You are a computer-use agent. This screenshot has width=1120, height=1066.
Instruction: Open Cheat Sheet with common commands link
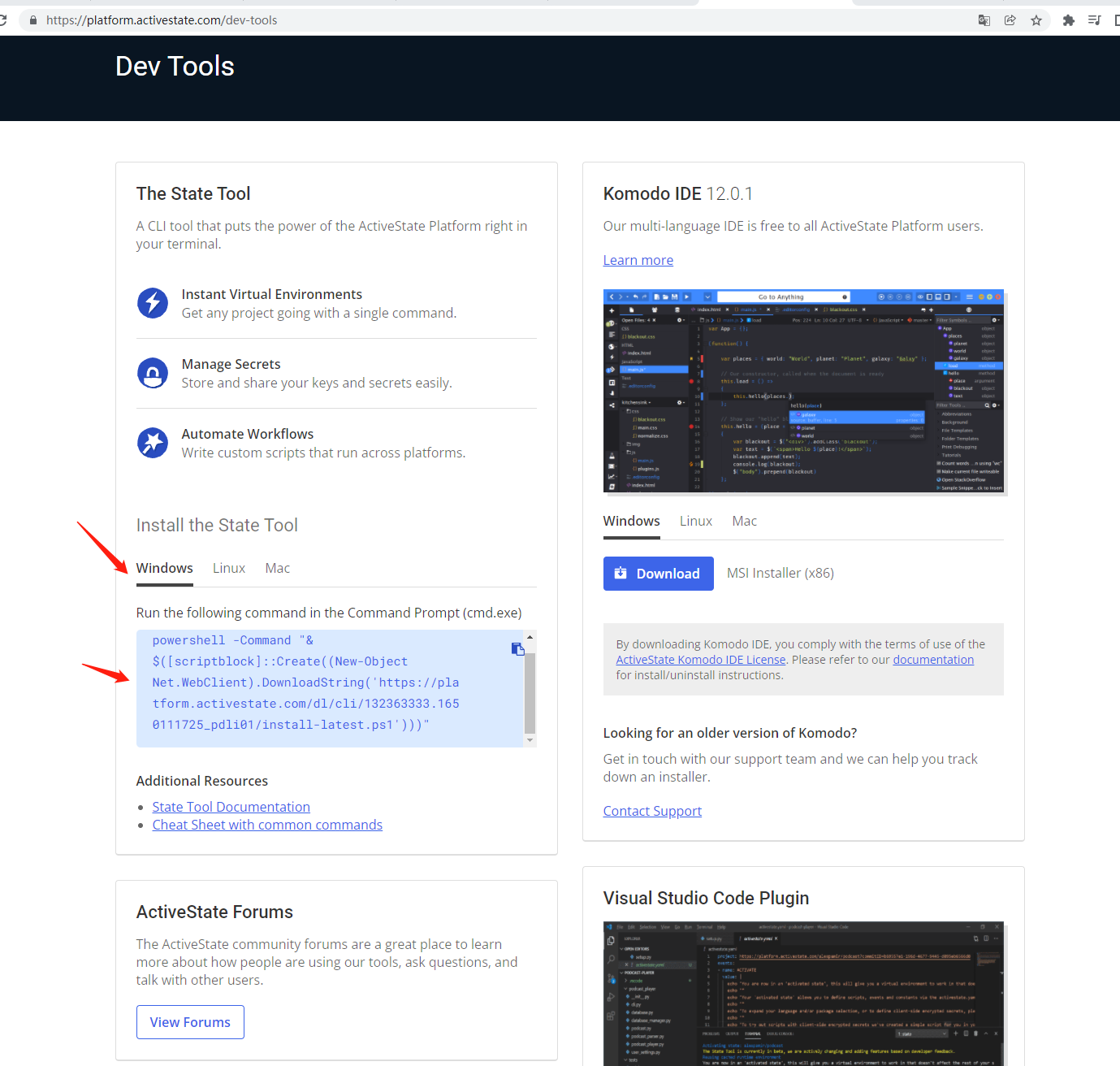[267, 825]
